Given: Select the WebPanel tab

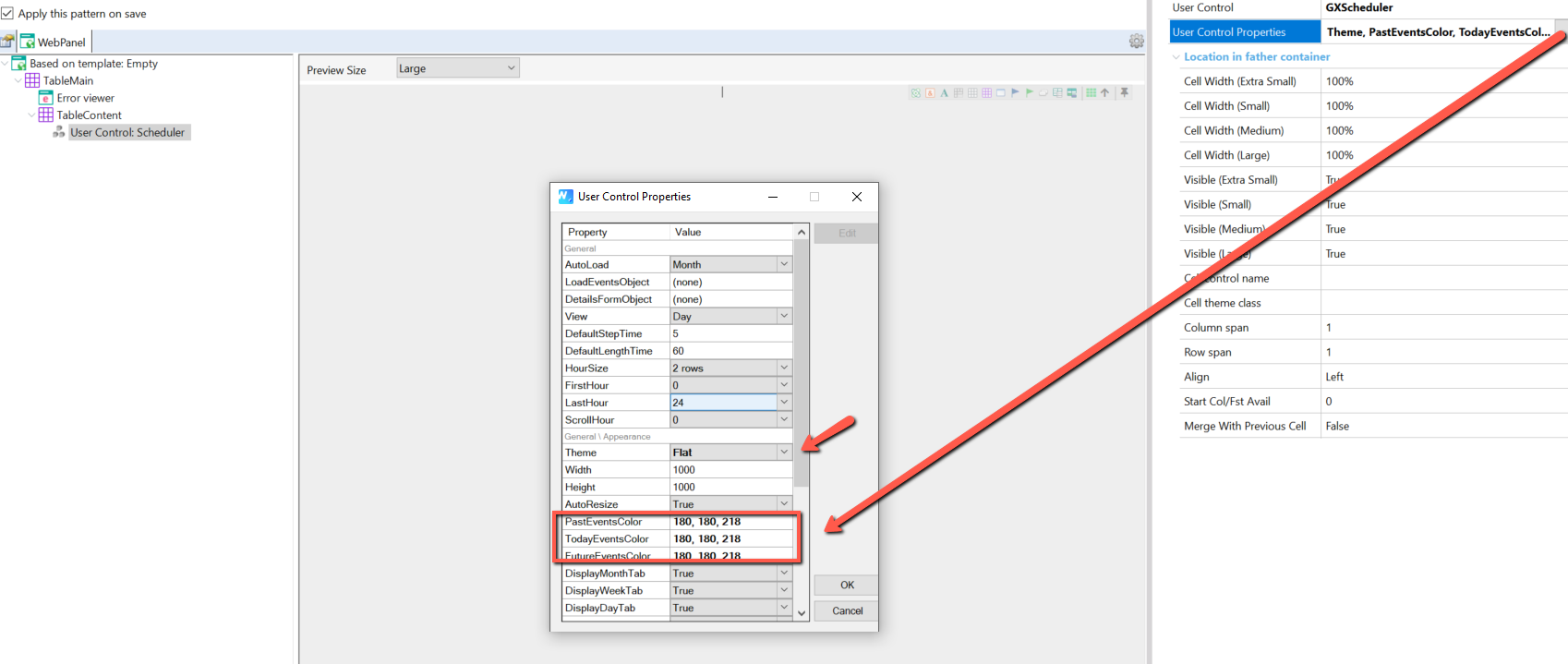Looking at the screenshot, I should (x=54, y=42).
